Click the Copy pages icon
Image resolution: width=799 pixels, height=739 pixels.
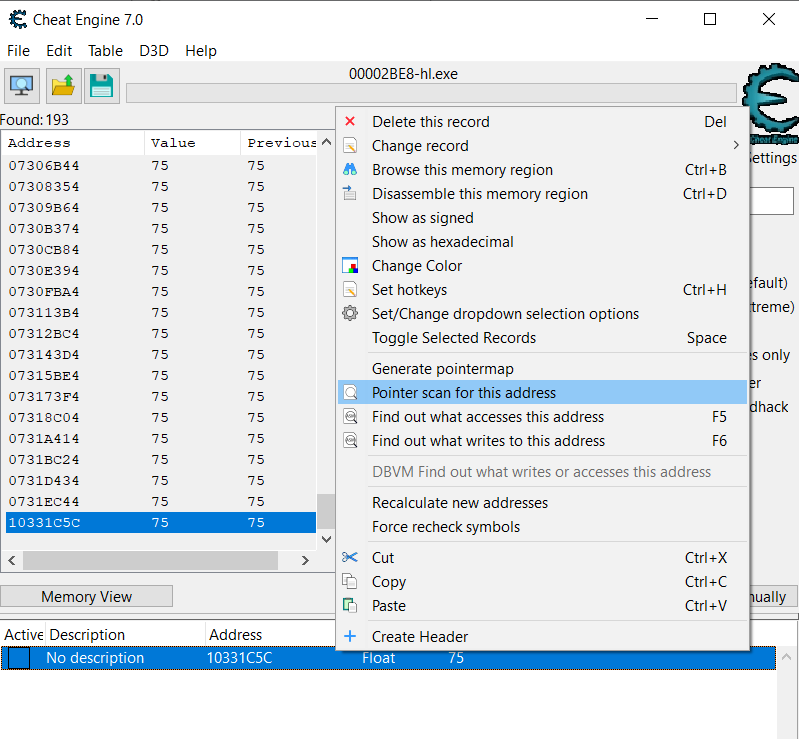[350, 581]
